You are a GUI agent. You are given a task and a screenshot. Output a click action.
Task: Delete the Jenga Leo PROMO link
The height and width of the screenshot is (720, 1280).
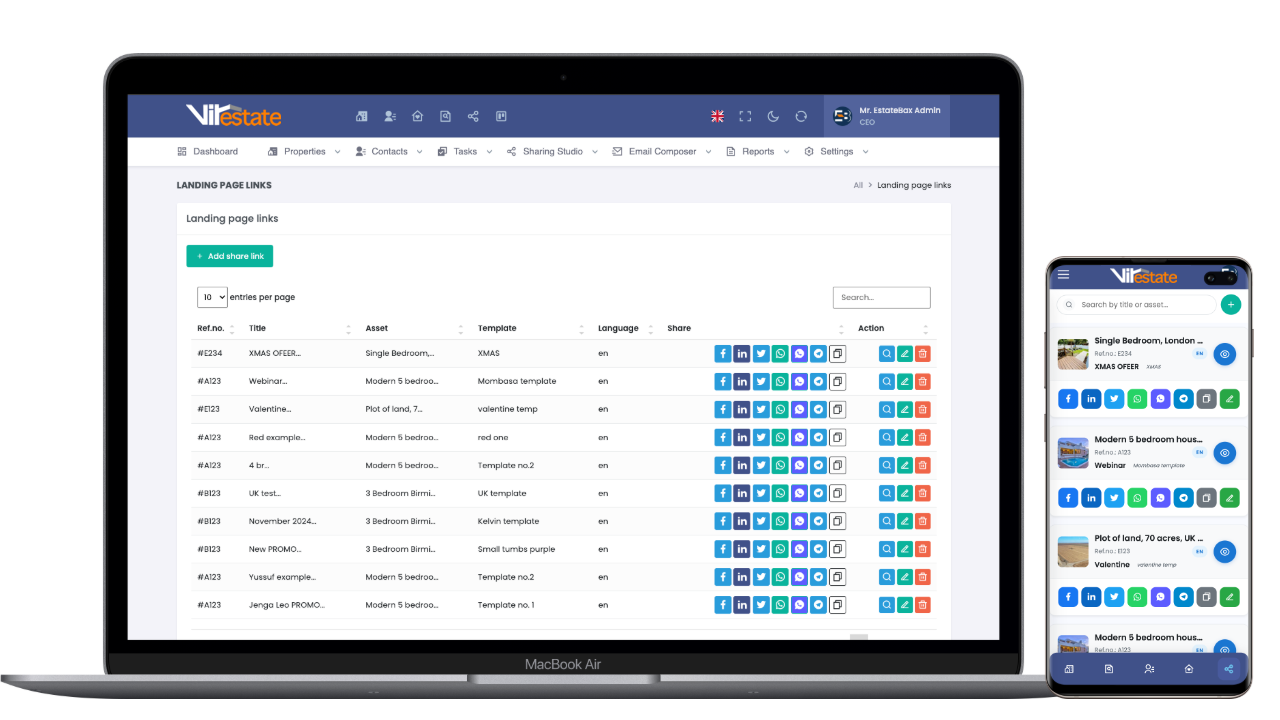point(922,605)
